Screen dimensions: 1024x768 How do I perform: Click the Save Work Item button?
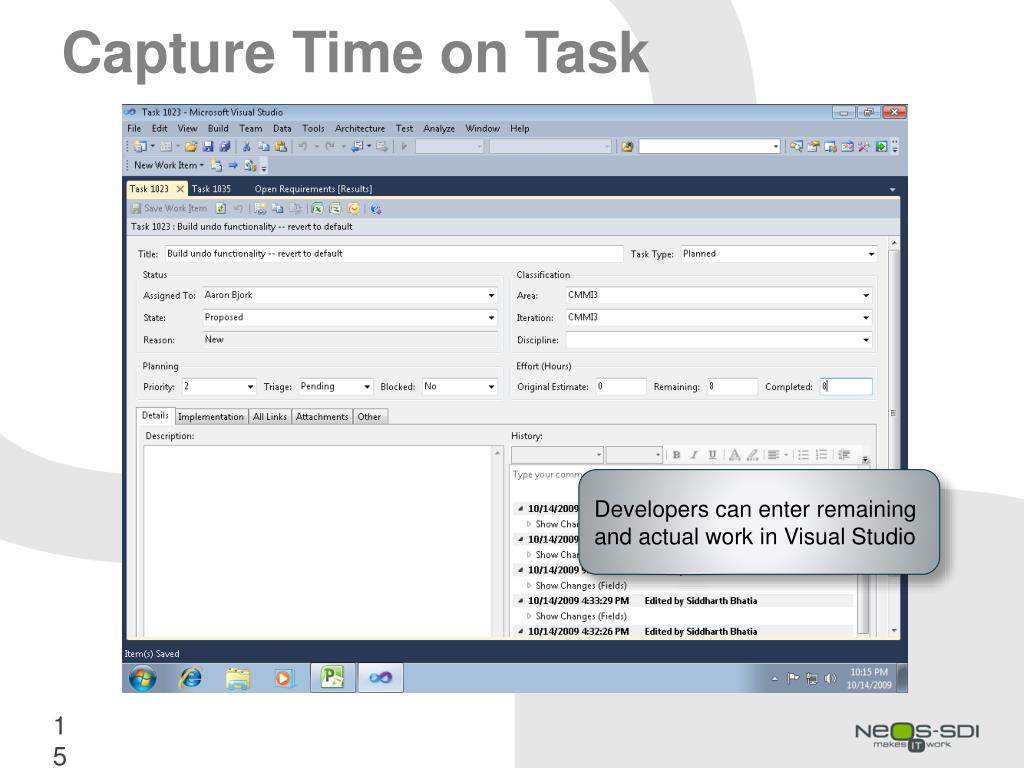(x=169, y=208)
